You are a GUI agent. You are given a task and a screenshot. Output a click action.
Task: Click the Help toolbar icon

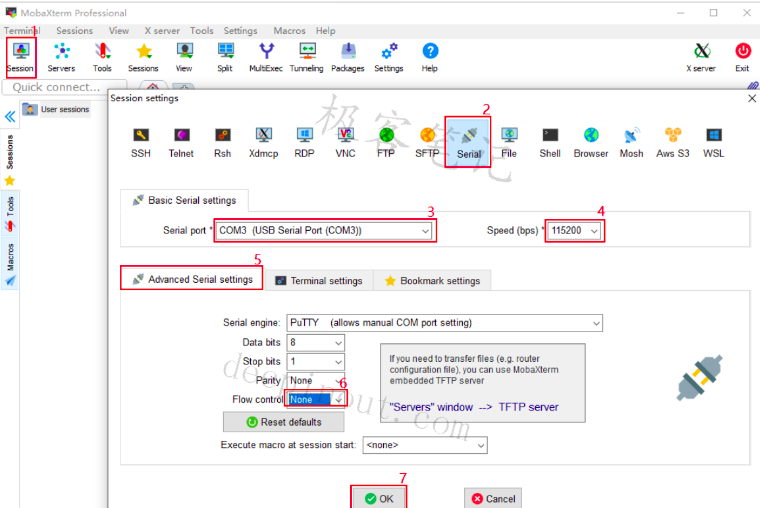click(430, 57)
